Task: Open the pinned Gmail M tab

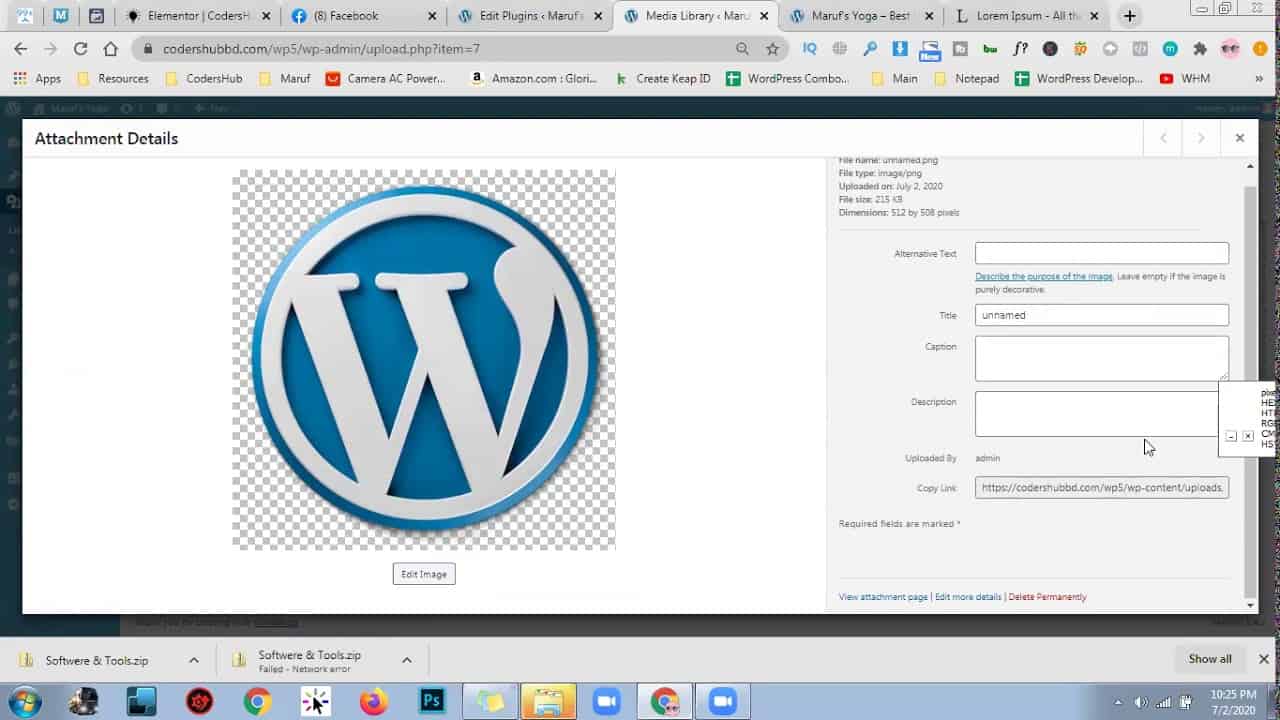Action: [x=61, y=16]
